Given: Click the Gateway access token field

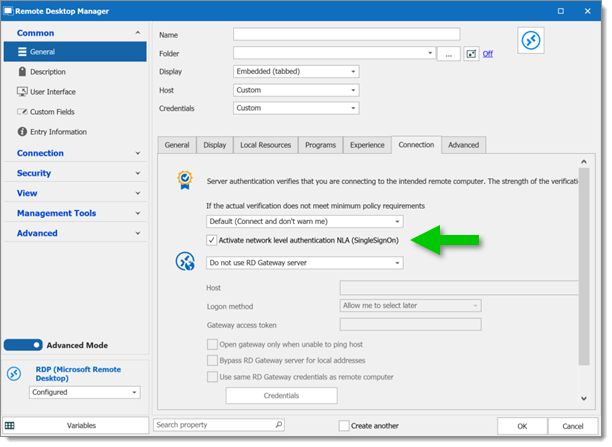Looking at the screenshot, I should coord(411,324).
